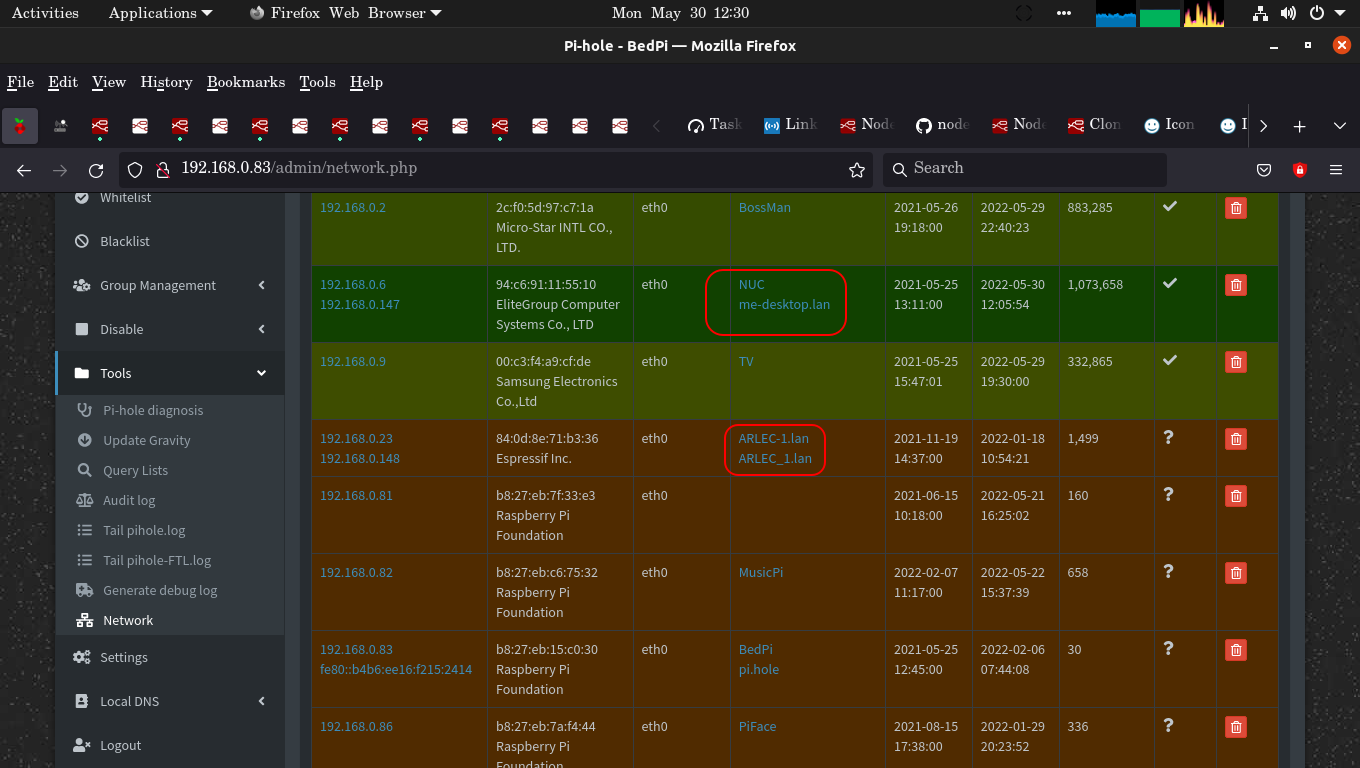The image size is (1360, 768).
Task: Open the Edit menu
Action: point(63,82)
